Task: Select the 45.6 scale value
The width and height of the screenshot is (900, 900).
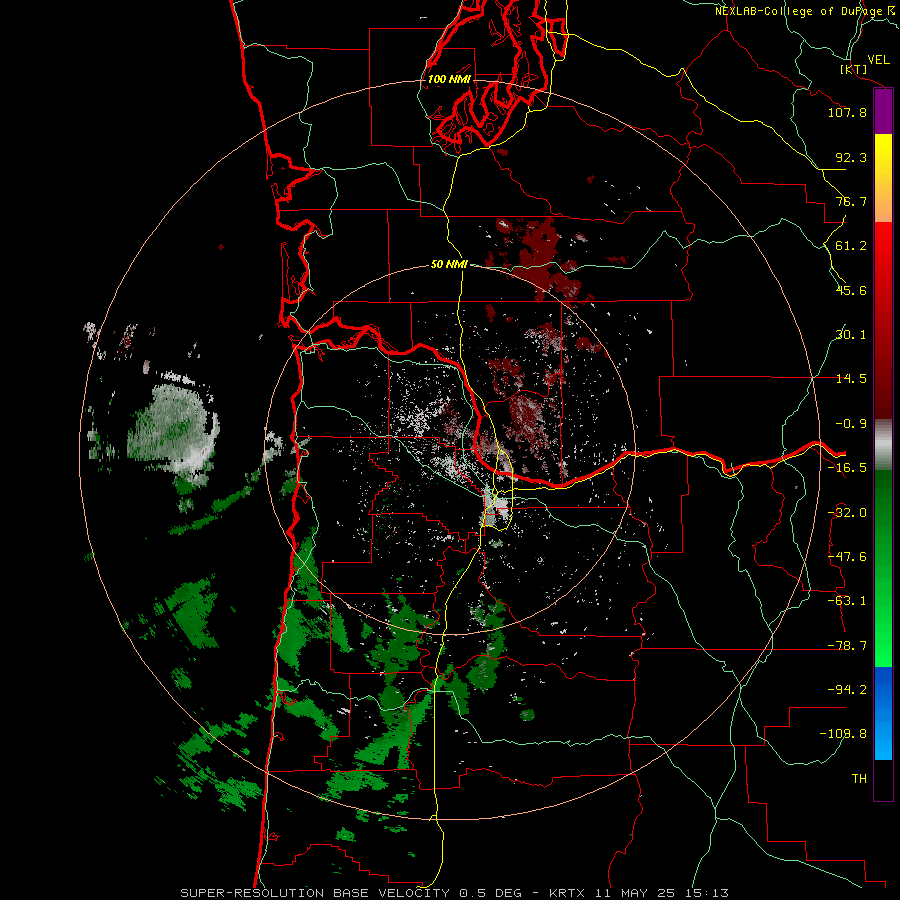Action: click(x=851, y=290)
